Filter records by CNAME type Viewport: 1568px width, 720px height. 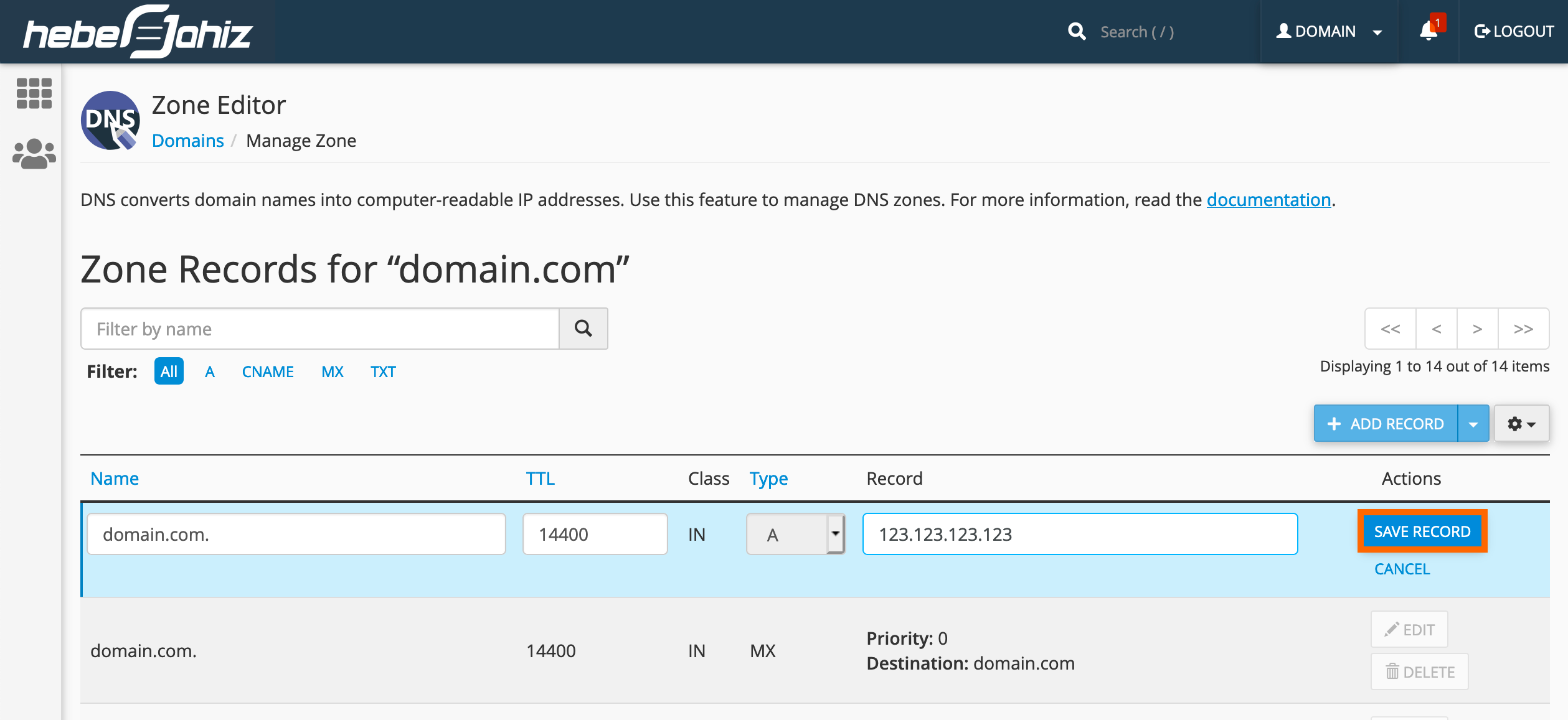tap(267, 371)
